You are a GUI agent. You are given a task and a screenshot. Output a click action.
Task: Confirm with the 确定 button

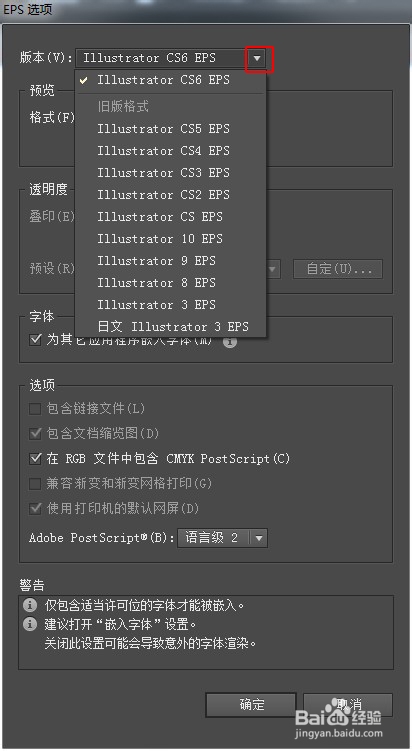coord(251,705)
